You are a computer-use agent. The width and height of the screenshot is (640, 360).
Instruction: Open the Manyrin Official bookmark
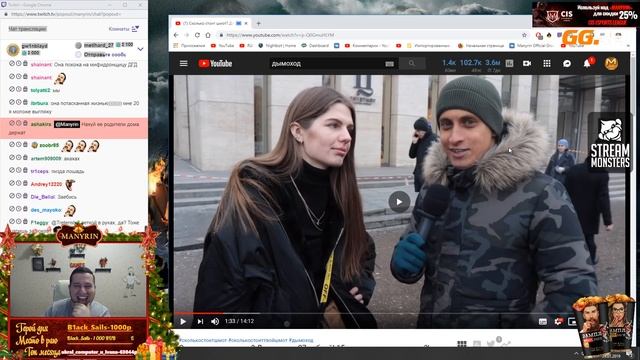click(x=531, y=46)
